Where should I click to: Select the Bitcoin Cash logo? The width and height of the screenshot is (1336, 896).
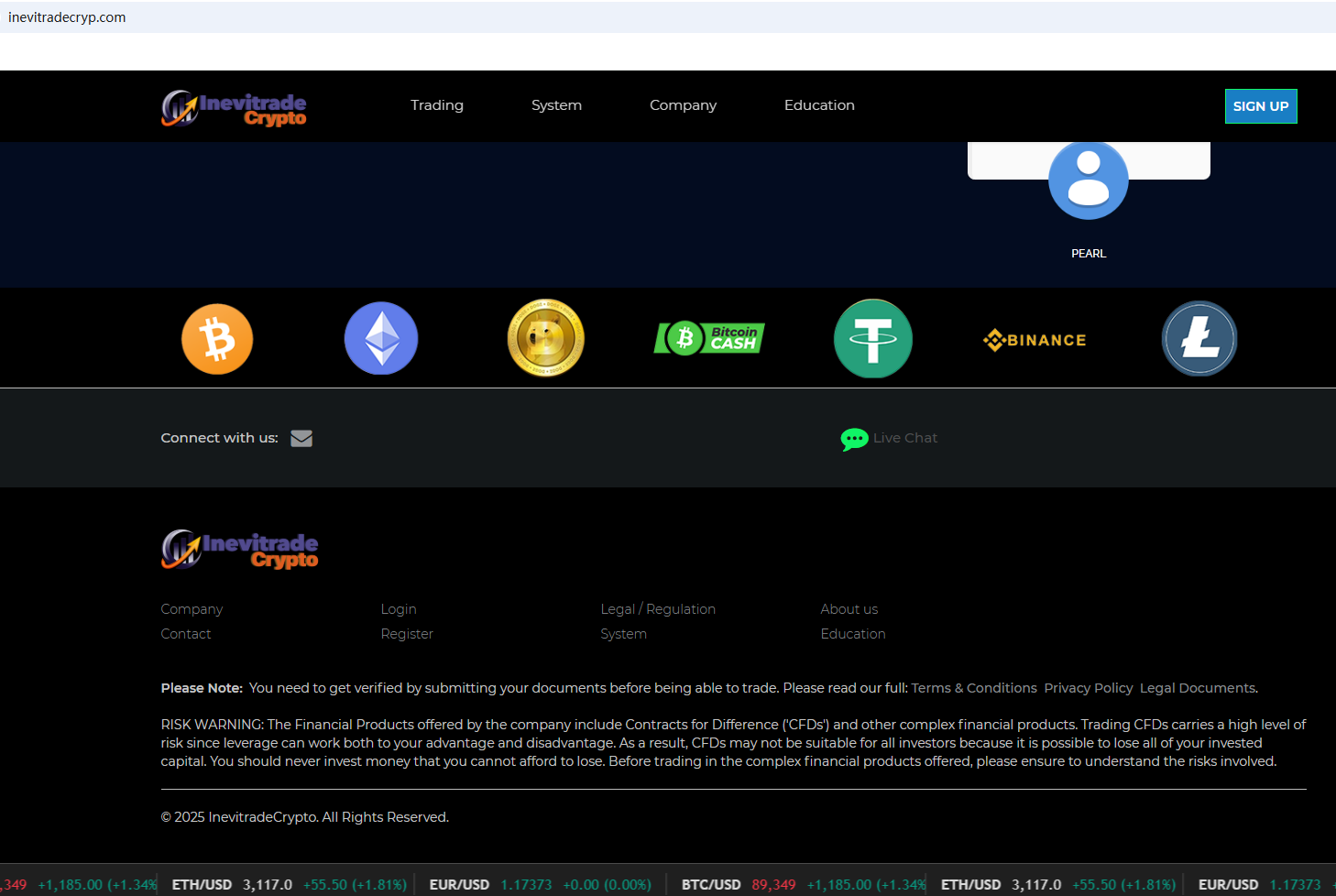(709, 338)
